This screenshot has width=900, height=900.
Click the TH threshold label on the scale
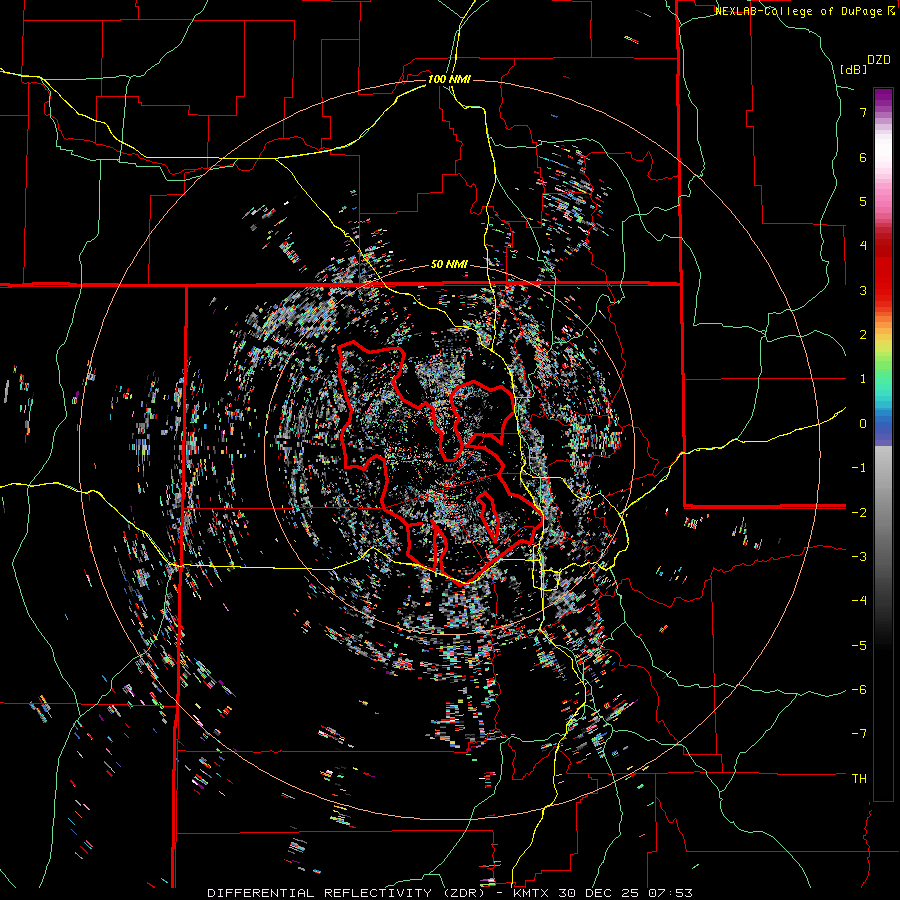click(x=859, y=779)
